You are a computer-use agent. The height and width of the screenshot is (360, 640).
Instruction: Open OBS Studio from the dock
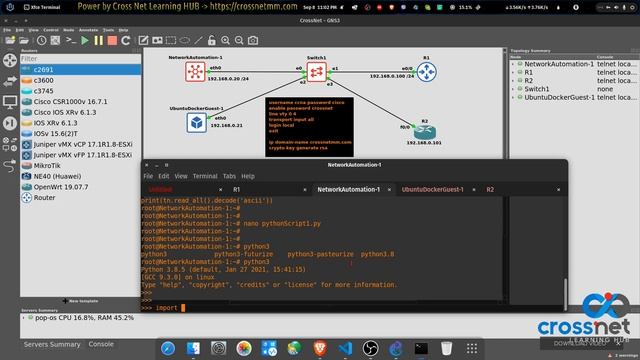point(370,348)
